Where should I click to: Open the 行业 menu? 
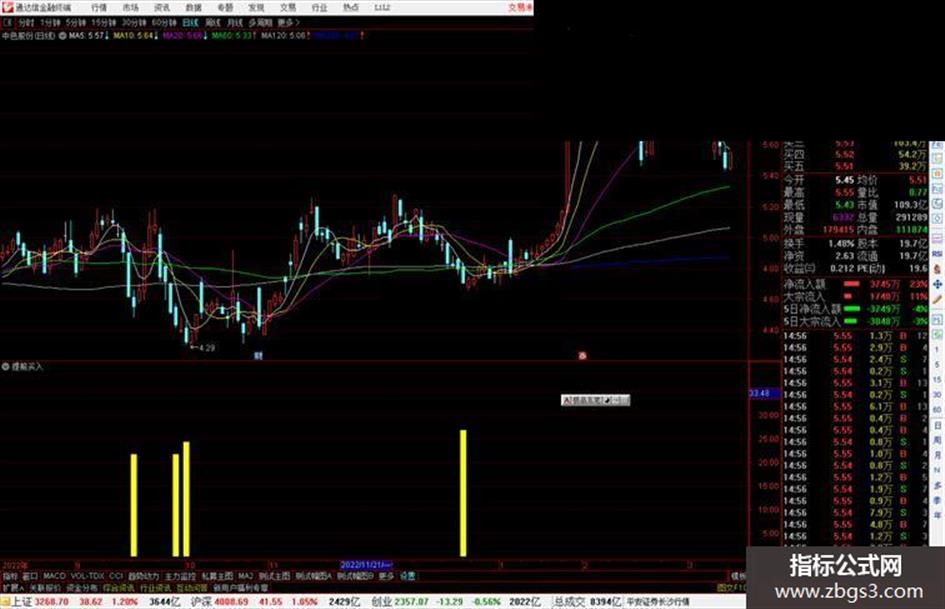pos(319,8)
